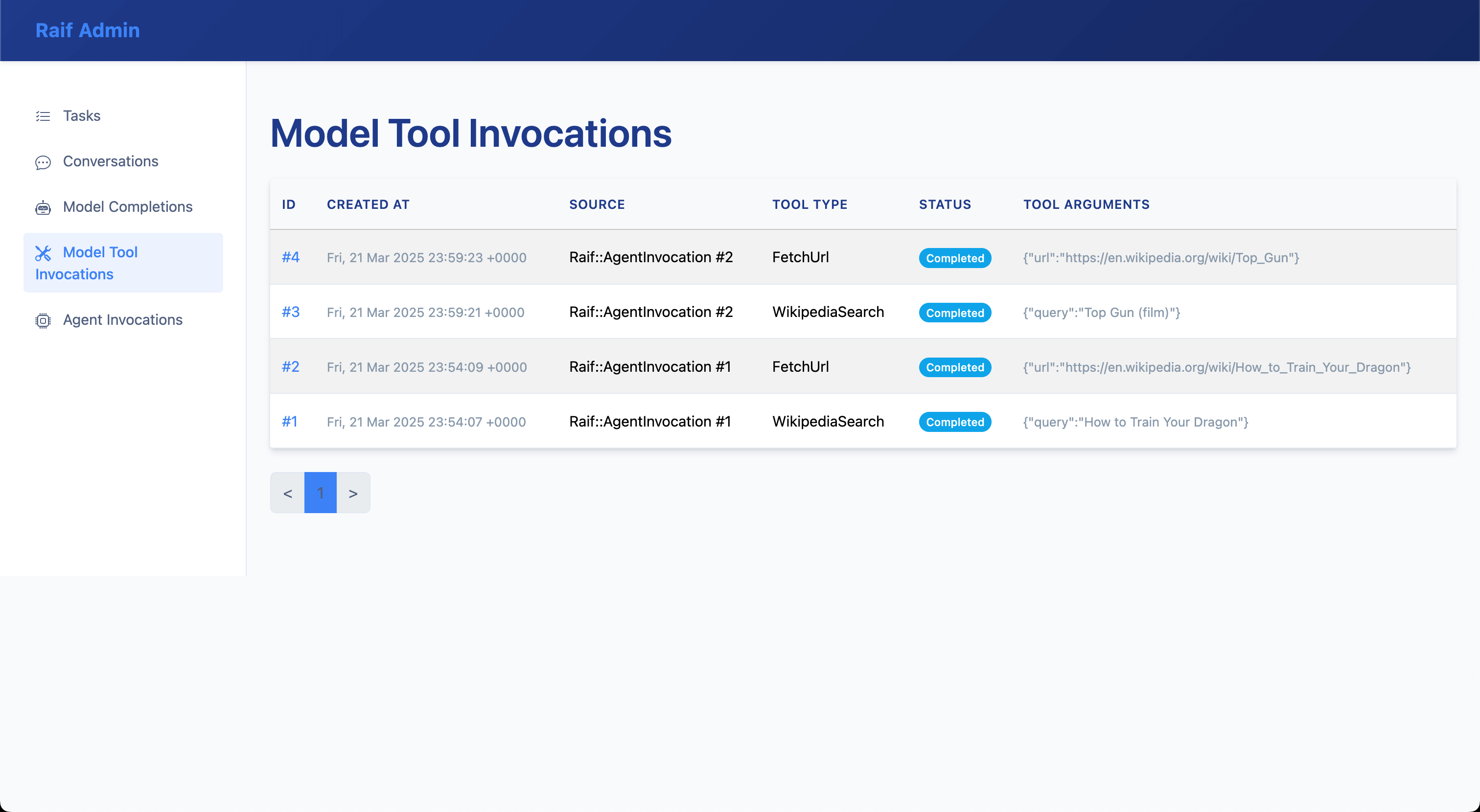The image size is (1480, 812).
Task: Click the Conversations chat bubble icon
Action: coord(43,162)
